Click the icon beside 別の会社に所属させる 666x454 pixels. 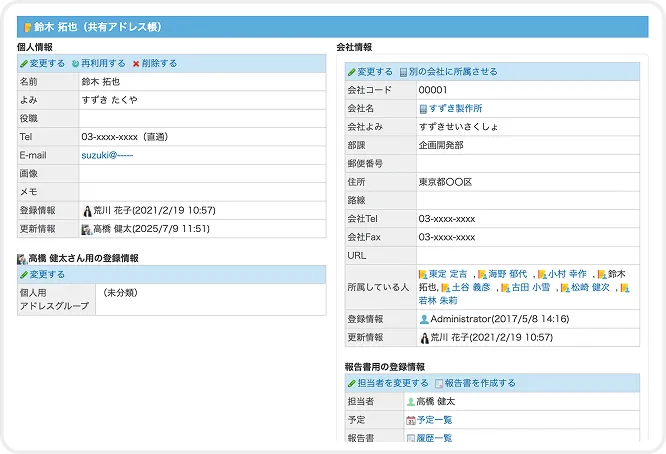[x=403, y=72]
